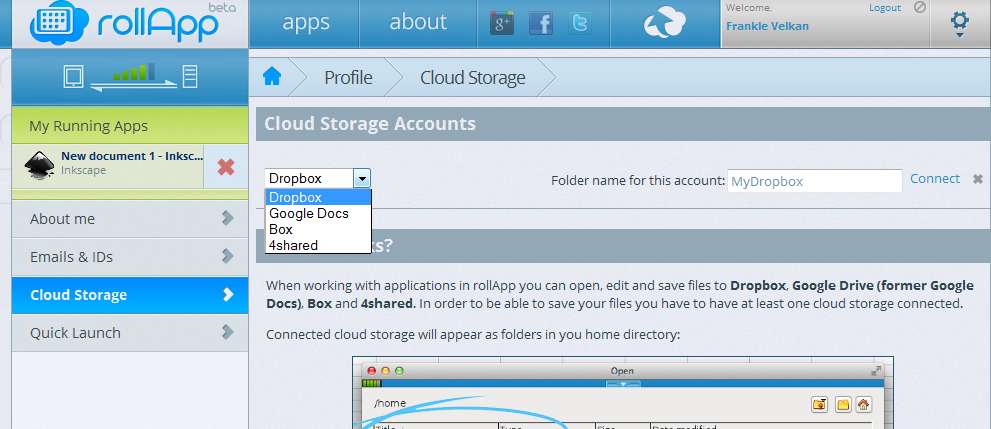Image resolution: width=991 pixels, height=429 pixels.
Task: Close the running Inkscape app
Action: [226, 167]
